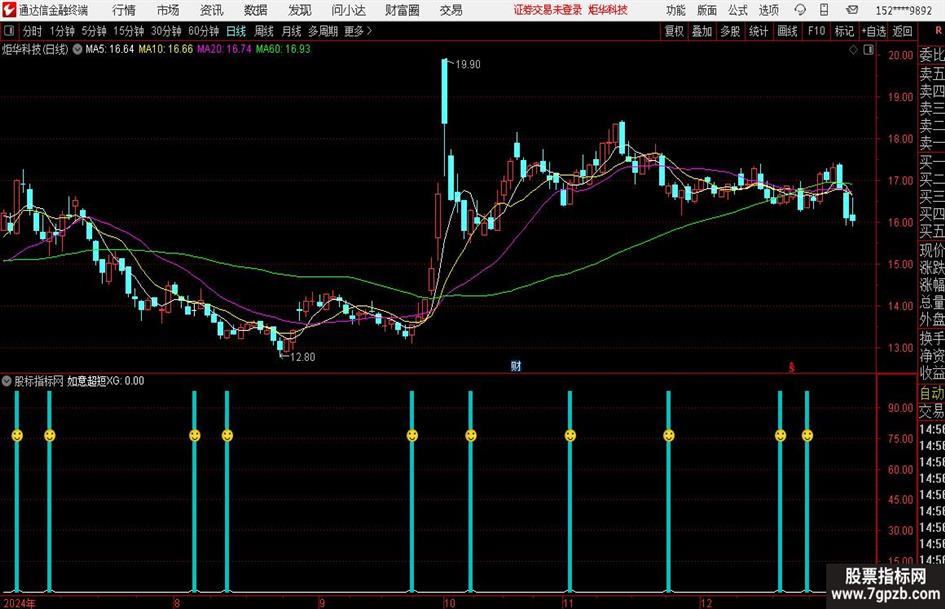Click the mobile phone icon
The width and height of the screenshot is (945, 609).
pyautogui.click(x=824, y=10)
